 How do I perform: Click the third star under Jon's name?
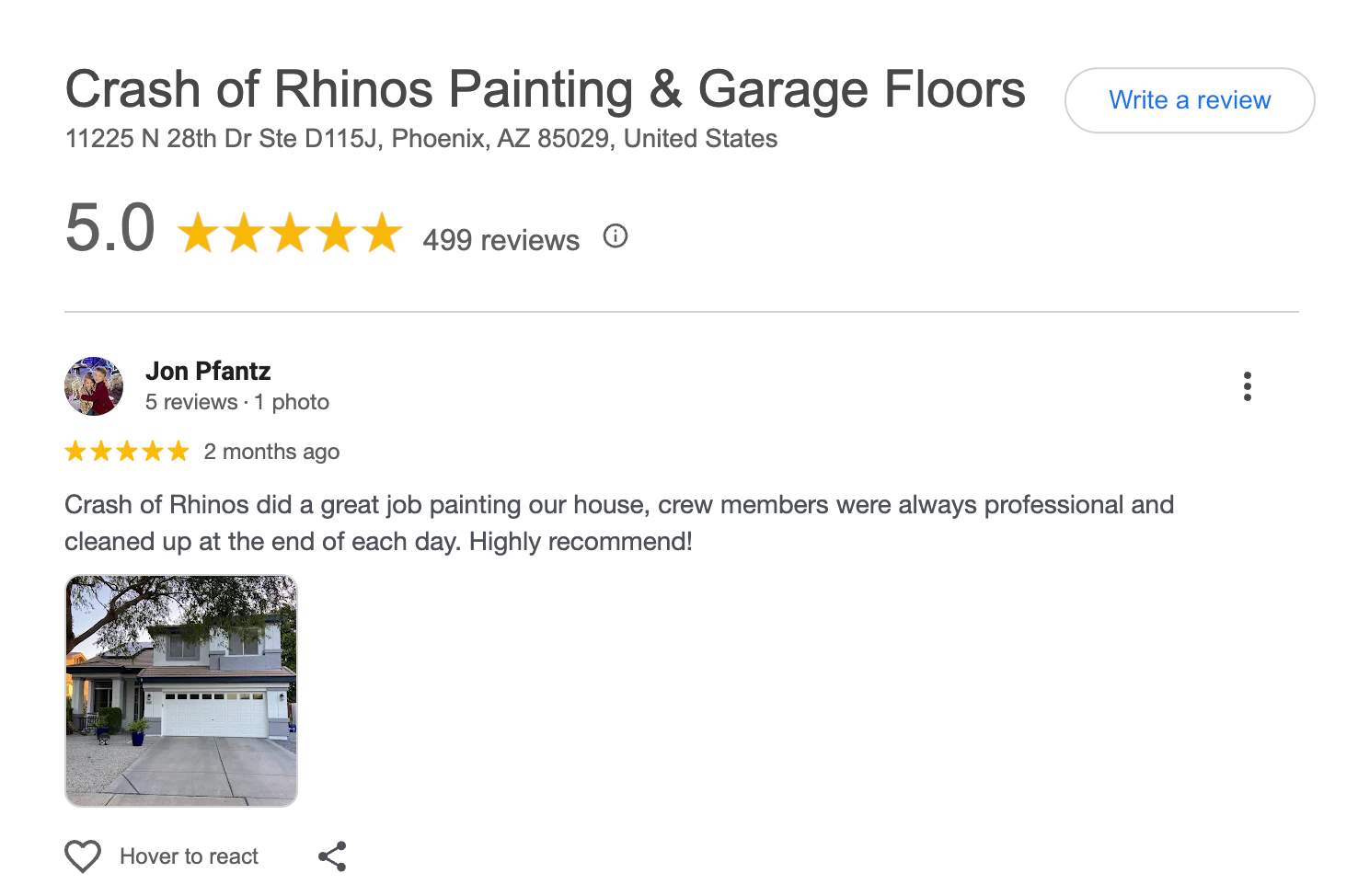pyautogui.click(x=127, y=451)
